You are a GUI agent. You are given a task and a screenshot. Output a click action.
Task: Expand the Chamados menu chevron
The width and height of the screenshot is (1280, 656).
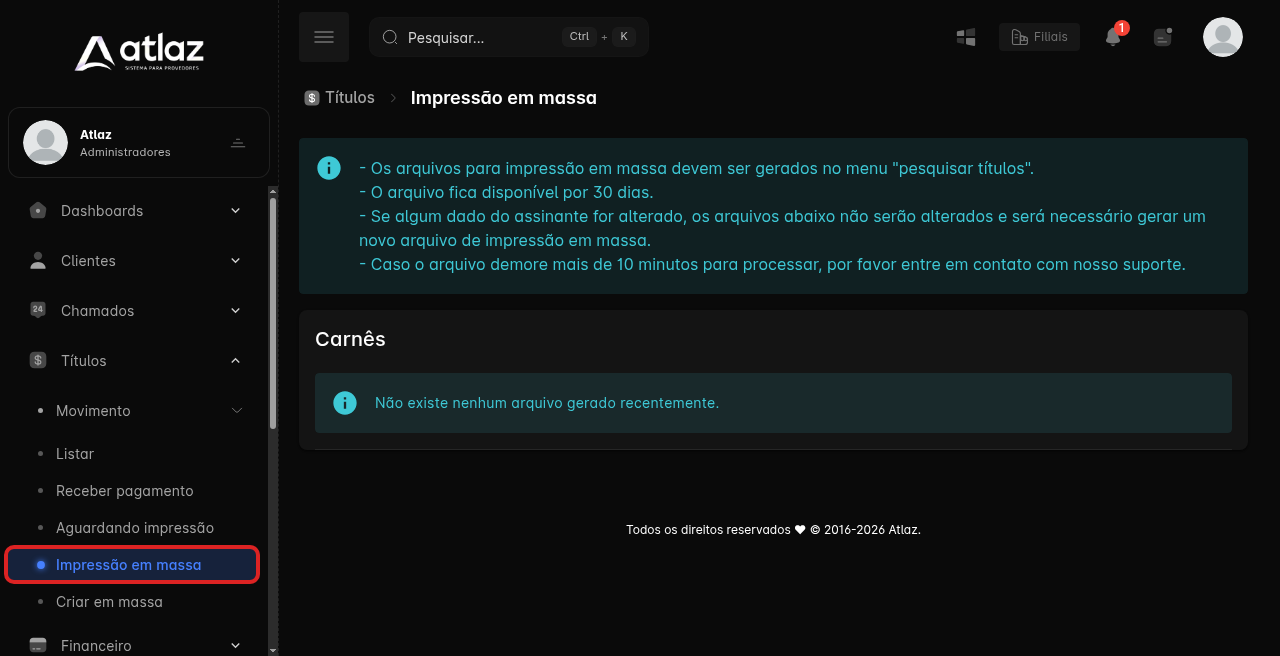coord(236,310)
